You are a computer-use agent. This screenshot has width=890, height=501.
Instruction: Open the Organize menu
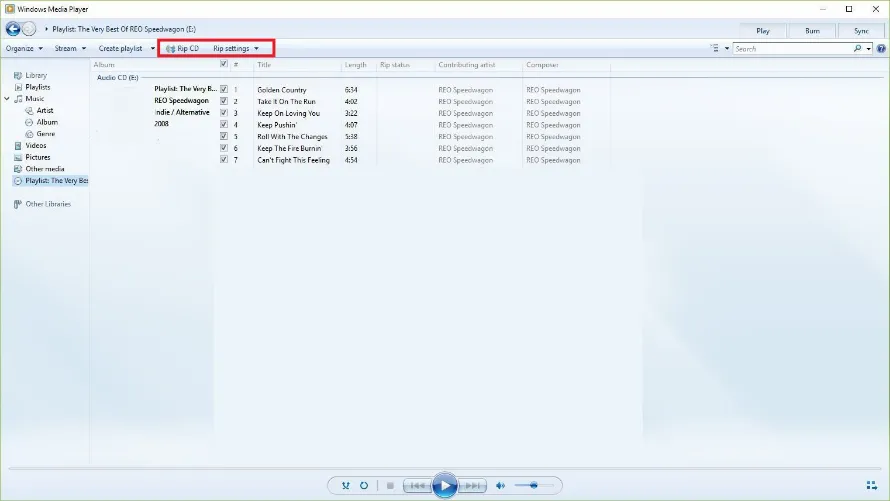click(x=24, y=48)
